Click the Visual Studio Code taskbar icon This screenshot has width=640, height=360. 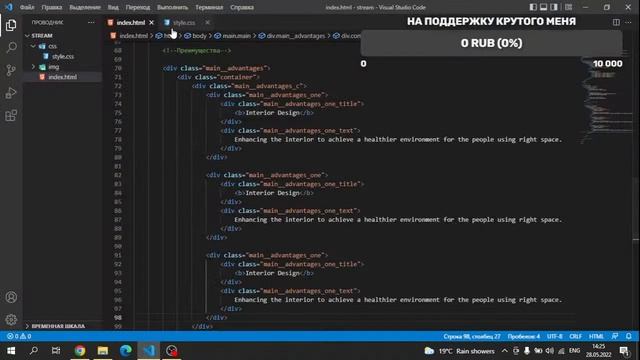pyautogui.click(x=149, y=351)
